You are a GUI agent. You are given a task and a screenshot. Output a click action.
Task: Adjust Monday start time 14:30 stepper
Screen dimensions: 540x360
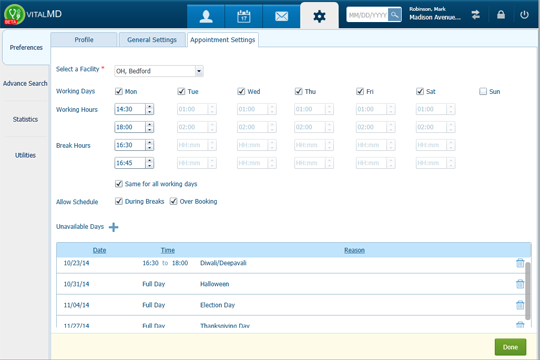pyautogui.click(x=149, y=109)
